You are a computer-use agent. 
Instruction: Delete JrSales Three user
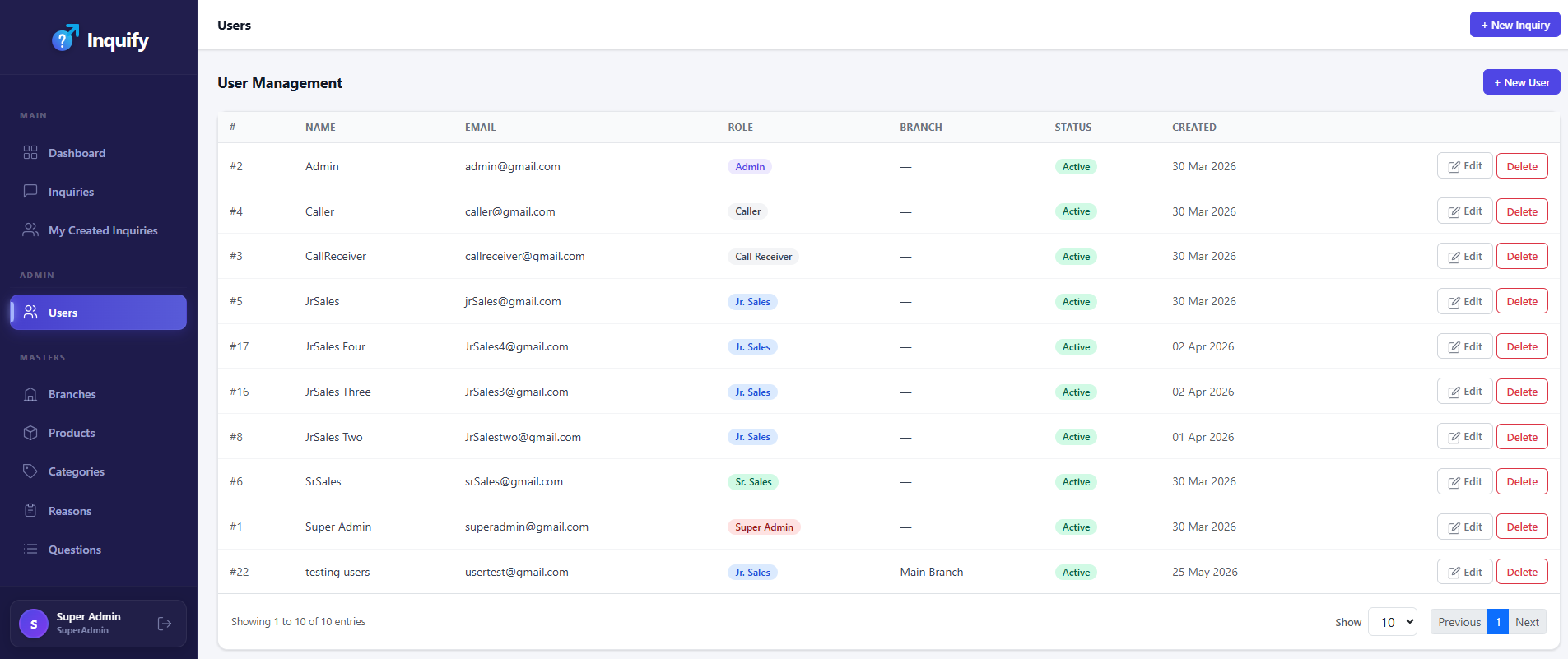click(1522, 392)
